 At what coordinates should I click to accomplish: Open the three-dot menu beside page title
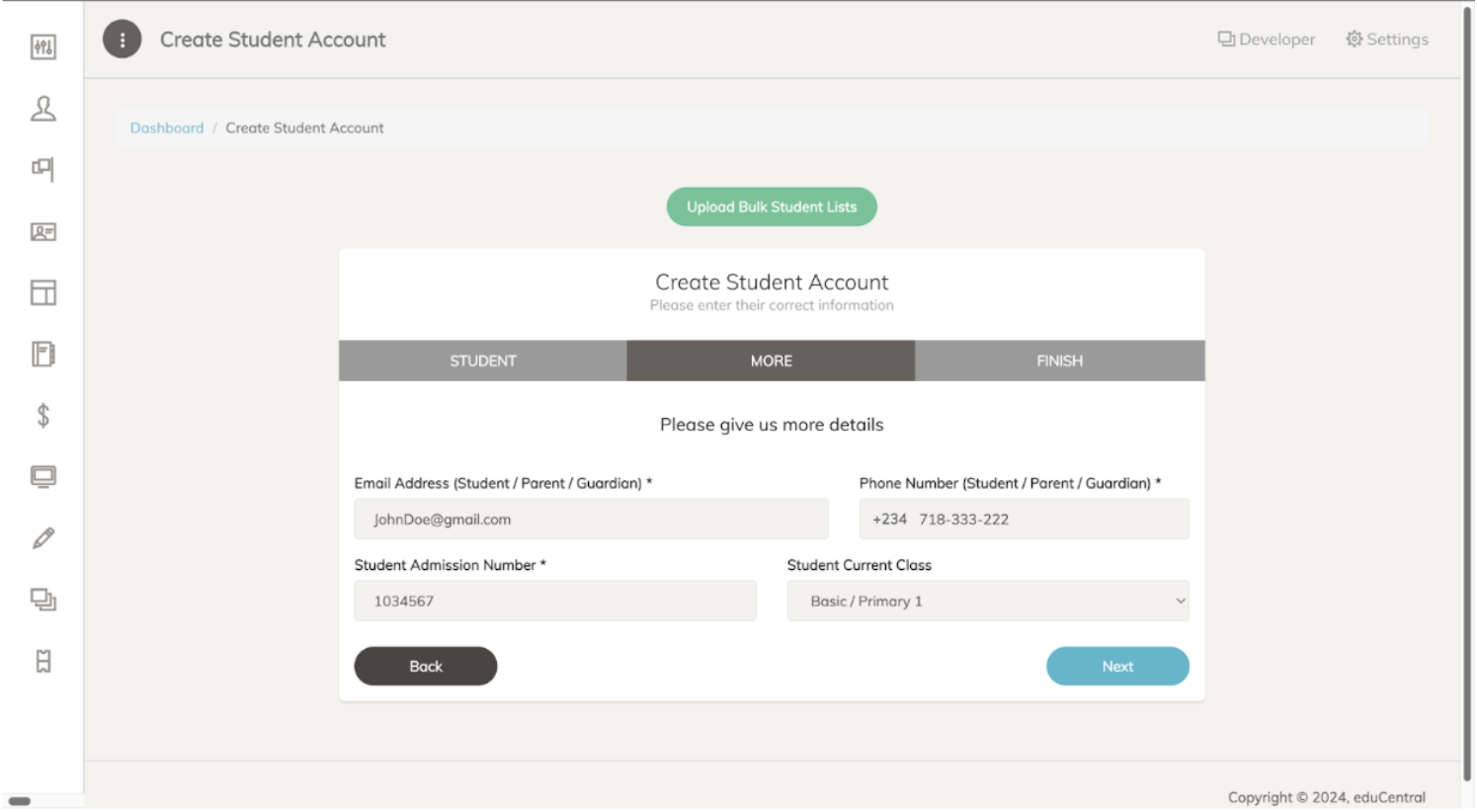123,40
